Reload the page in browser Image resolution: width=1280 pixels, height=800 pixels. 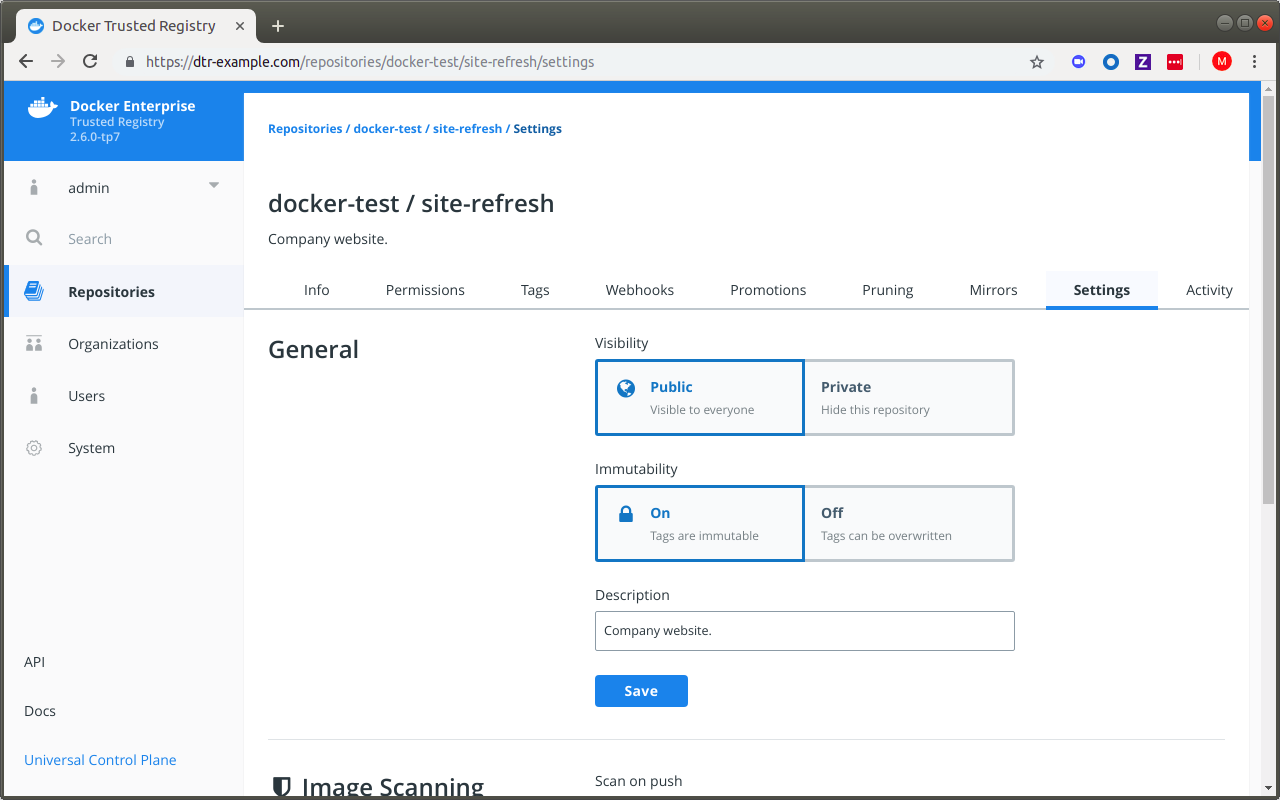[90, 62]
